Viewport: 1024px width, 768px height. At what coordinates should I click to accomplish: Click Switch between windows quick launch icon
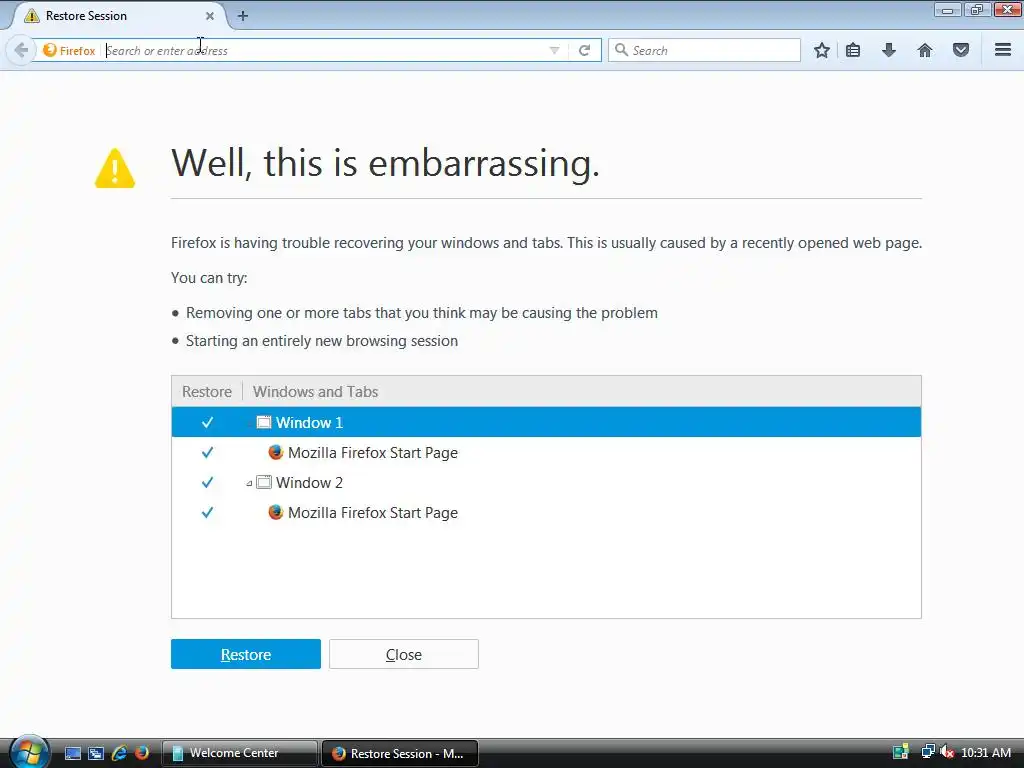click(95, 753)
